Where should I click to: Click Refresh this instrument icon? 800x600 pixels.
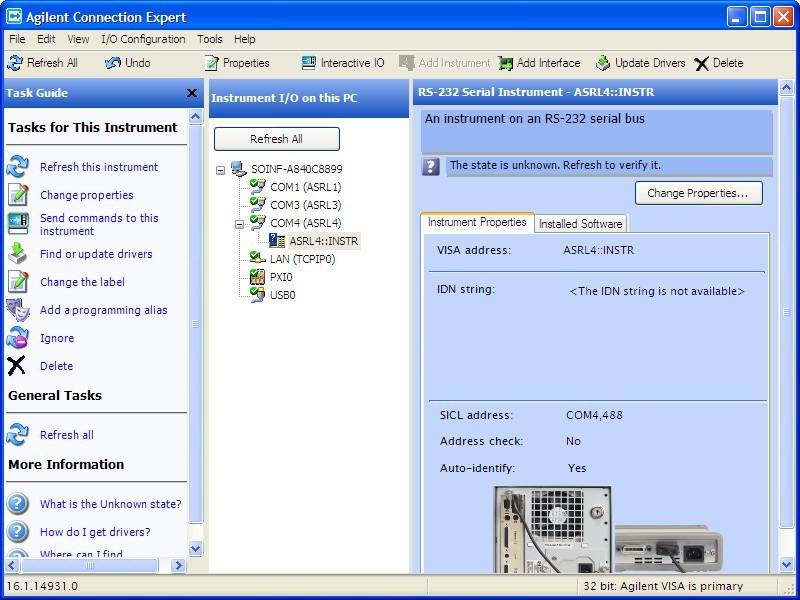pyautogui.click(x=17, y=167)
